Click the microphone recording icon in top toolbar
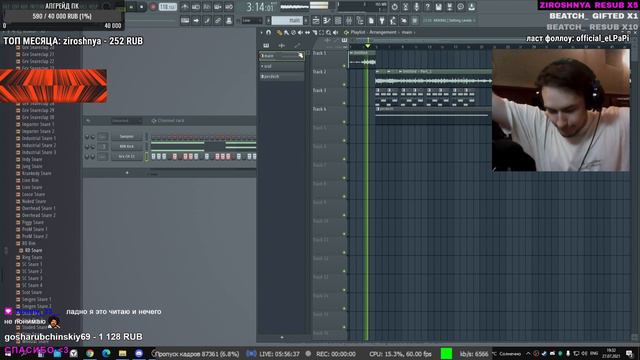The image size is (640, 360). coord(416,7)
